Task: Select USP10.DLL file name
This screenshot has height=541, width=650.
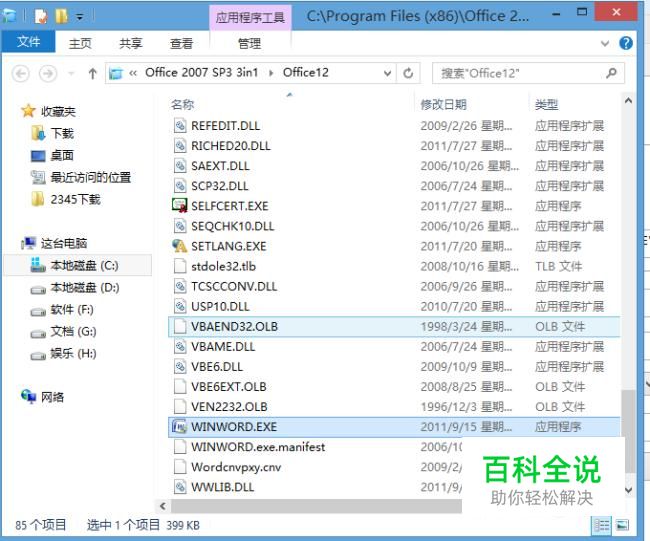Action: click(220, 306)
